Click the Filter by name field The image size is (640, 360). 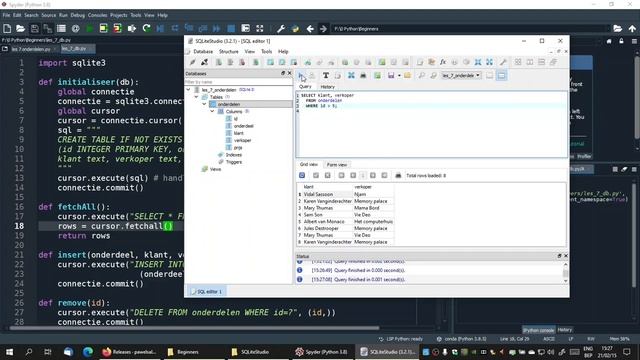click(x=238, y=82)
